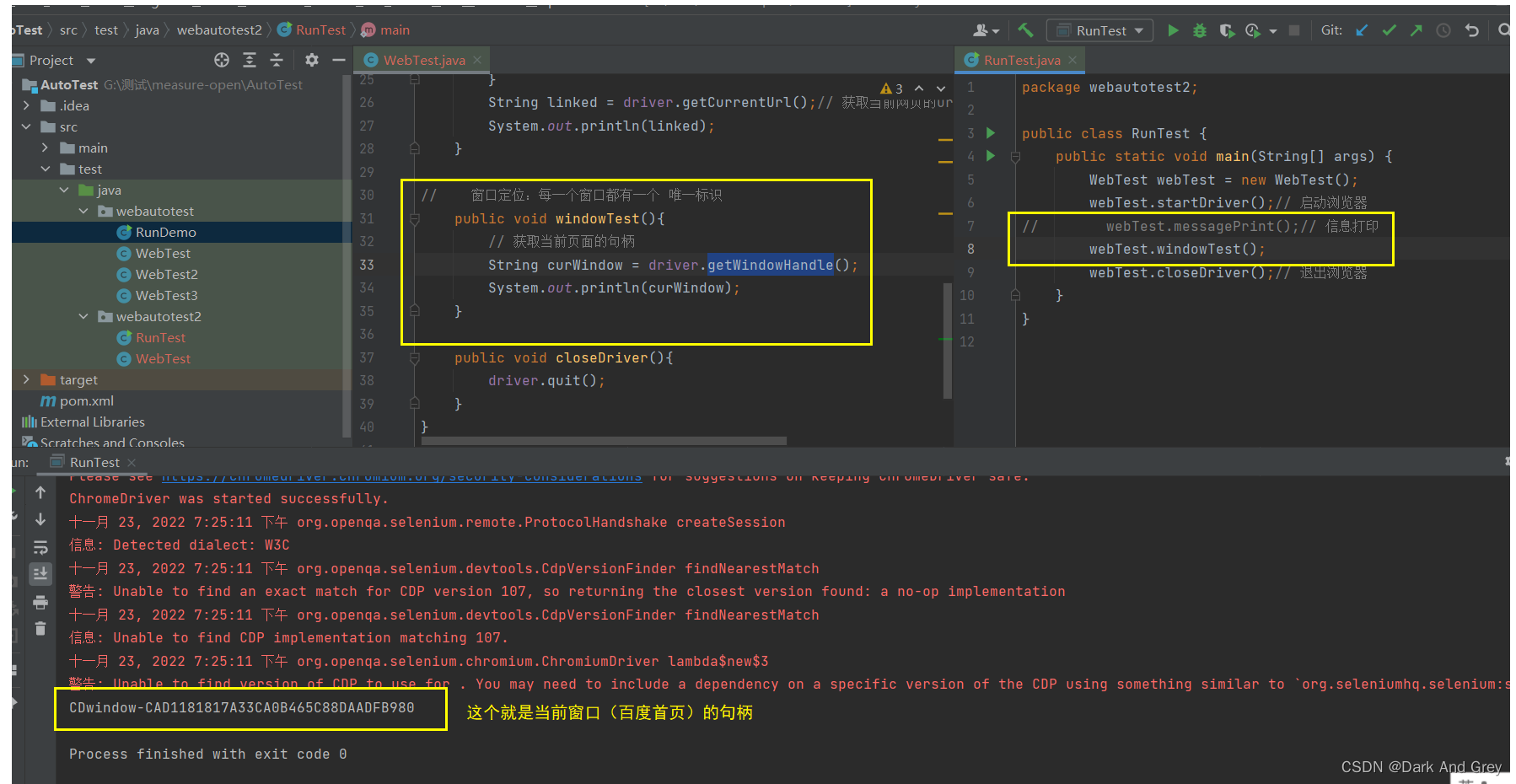Run the RunTest configuration with the green play icon
The height and width of the screenshot is (784, 1516).
pyautogui.click(x=1173, y=30)
